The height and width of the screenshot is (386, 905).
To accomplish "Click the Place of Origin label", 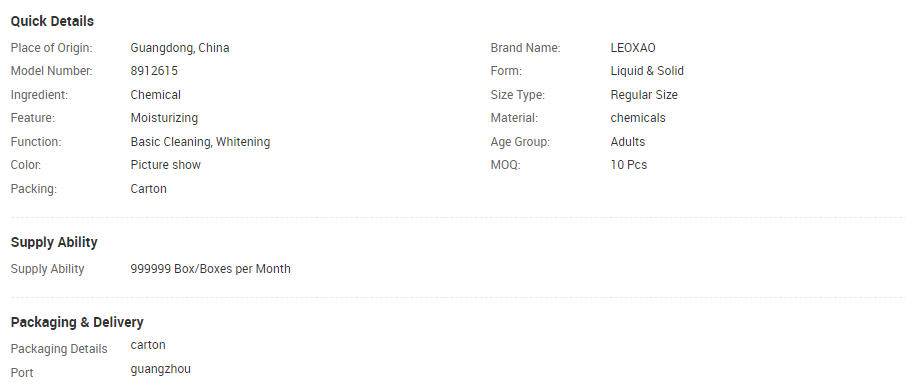I will tap(51, 48).
